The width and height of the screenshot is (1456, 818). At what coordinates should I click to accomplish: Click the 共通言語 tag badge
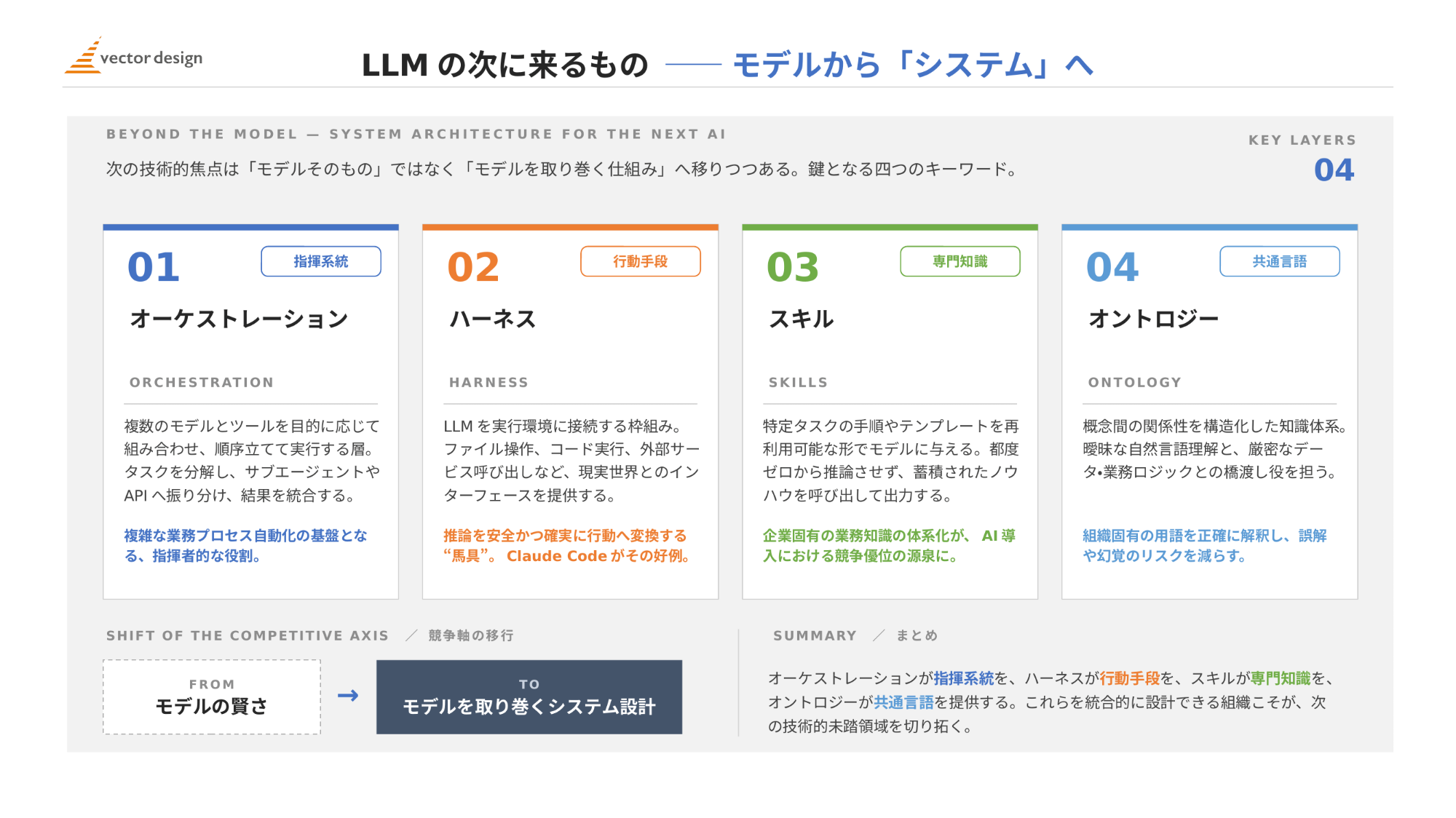pos(1280,261)
